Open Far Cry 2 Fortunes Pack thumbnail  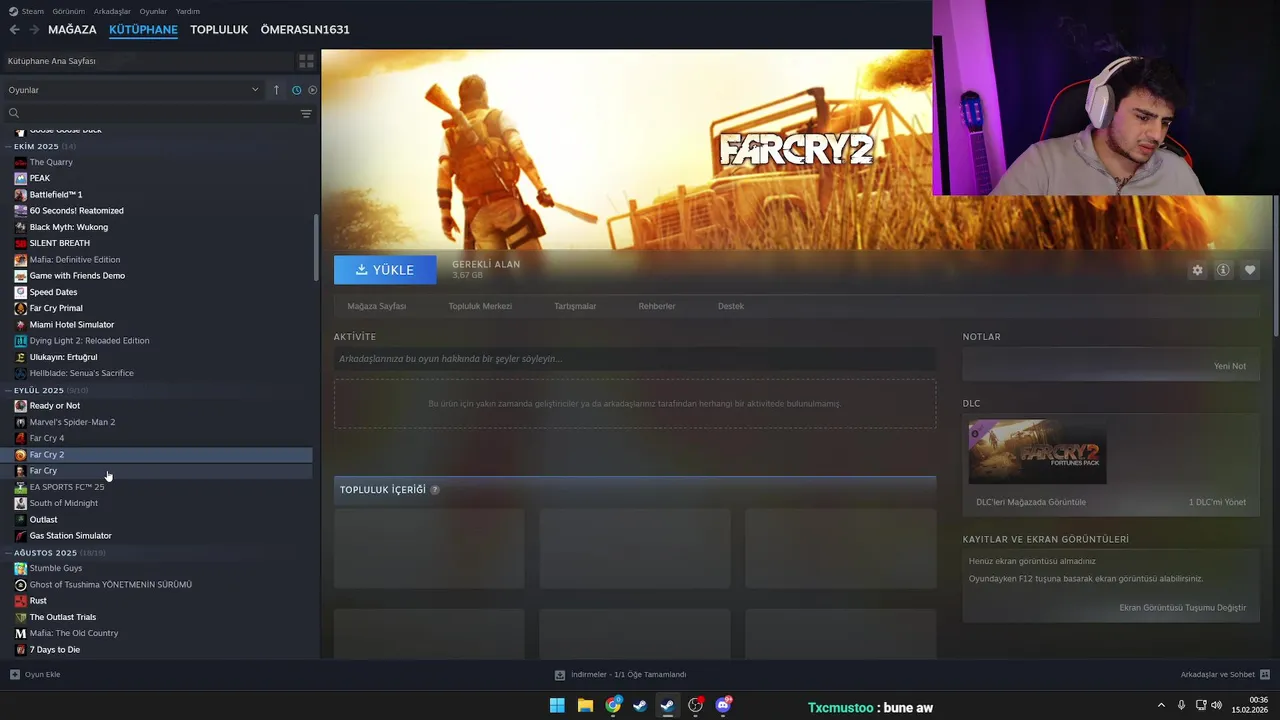1038,452
